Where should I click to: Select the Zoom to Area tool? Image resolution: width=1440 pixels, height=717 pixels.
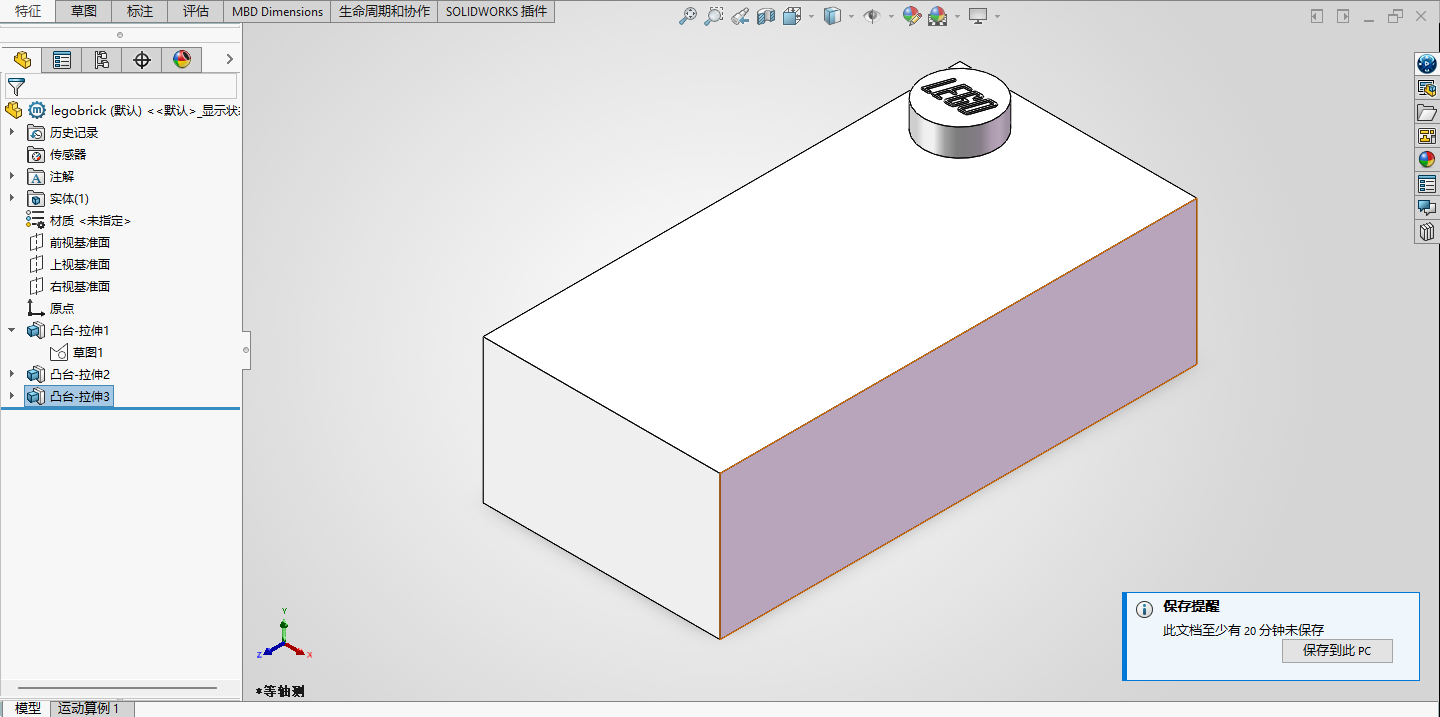tap(713, 16)
